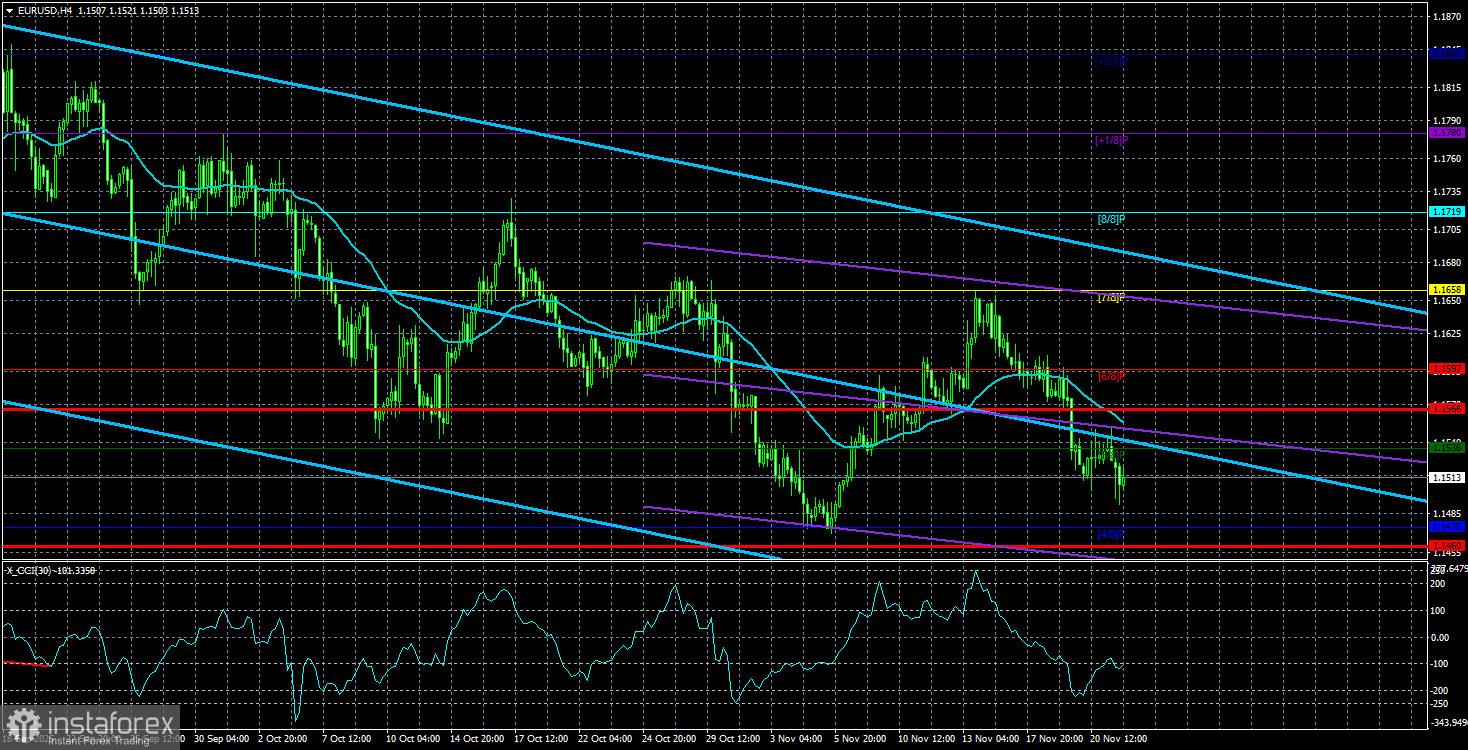Click the red [6/8]P level label

pyautogui.click(x=1110, y=375)
